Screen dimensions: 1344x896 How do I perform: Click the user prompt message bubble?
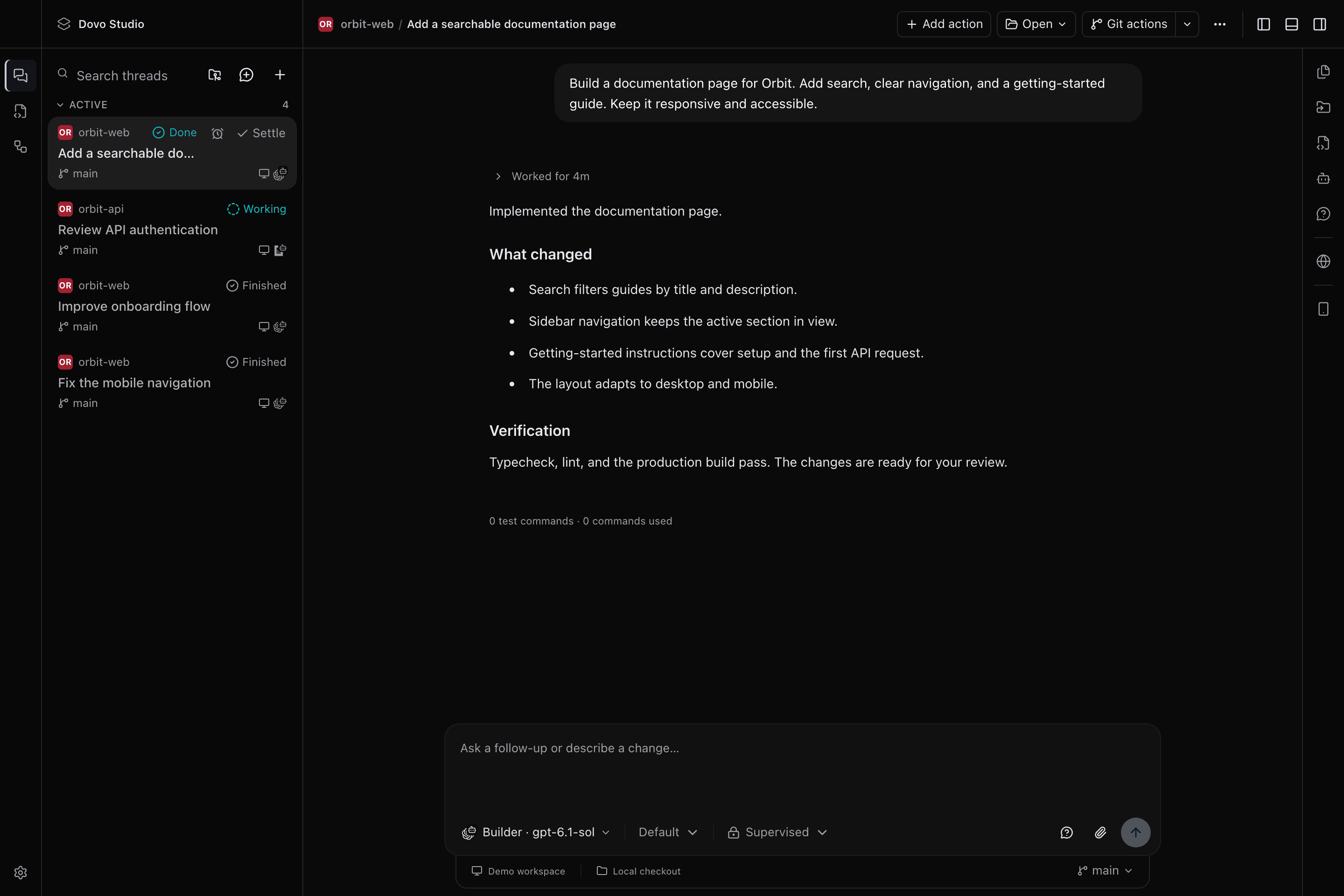pos(848,93)
